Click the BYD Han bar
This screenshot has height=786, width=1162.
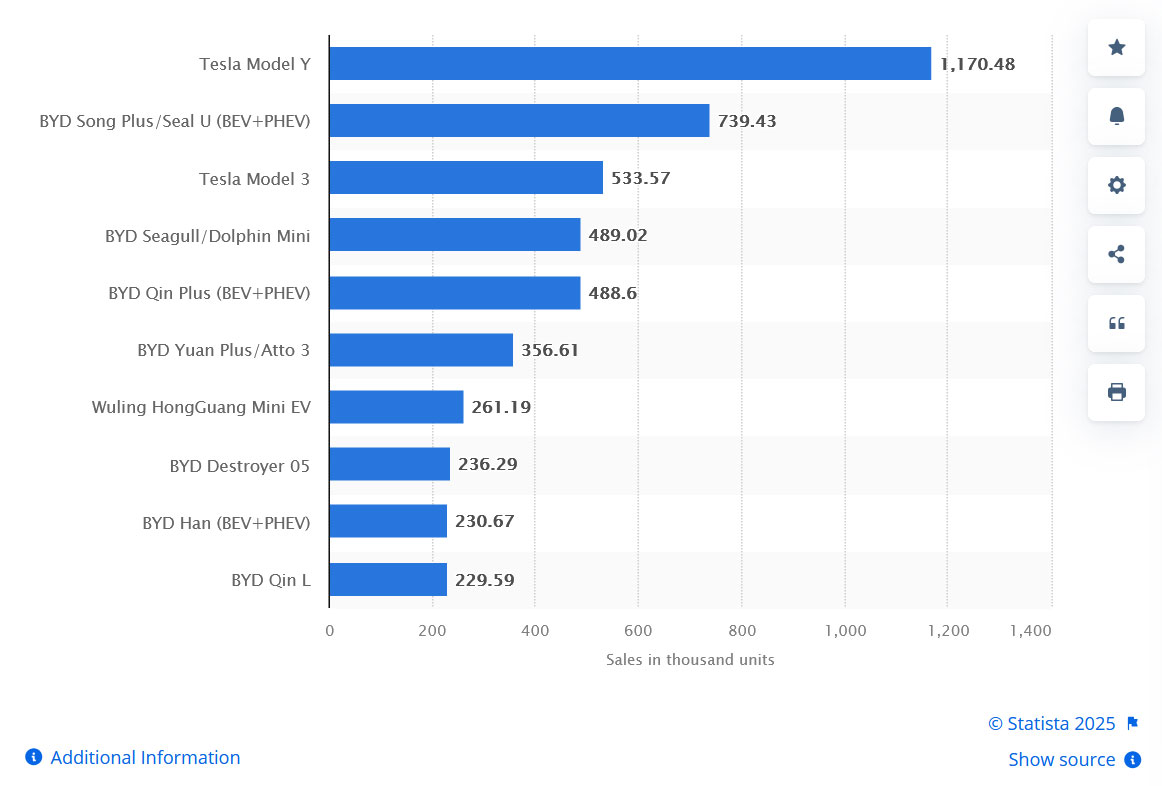[x=388, y=521]
